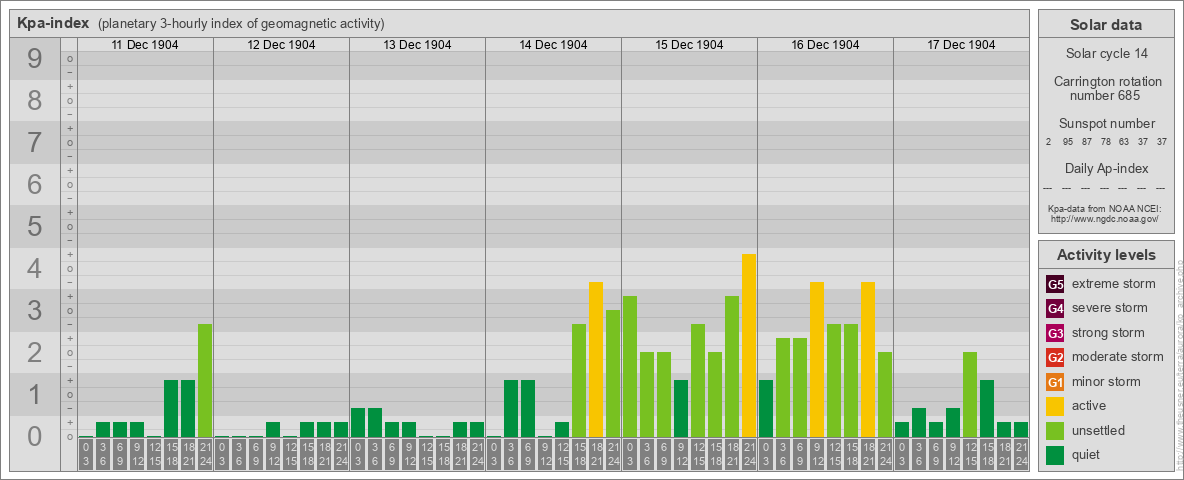Click the 14 Dec 1904 date header
Screen dimensions: 1184x480
(553, 45)
